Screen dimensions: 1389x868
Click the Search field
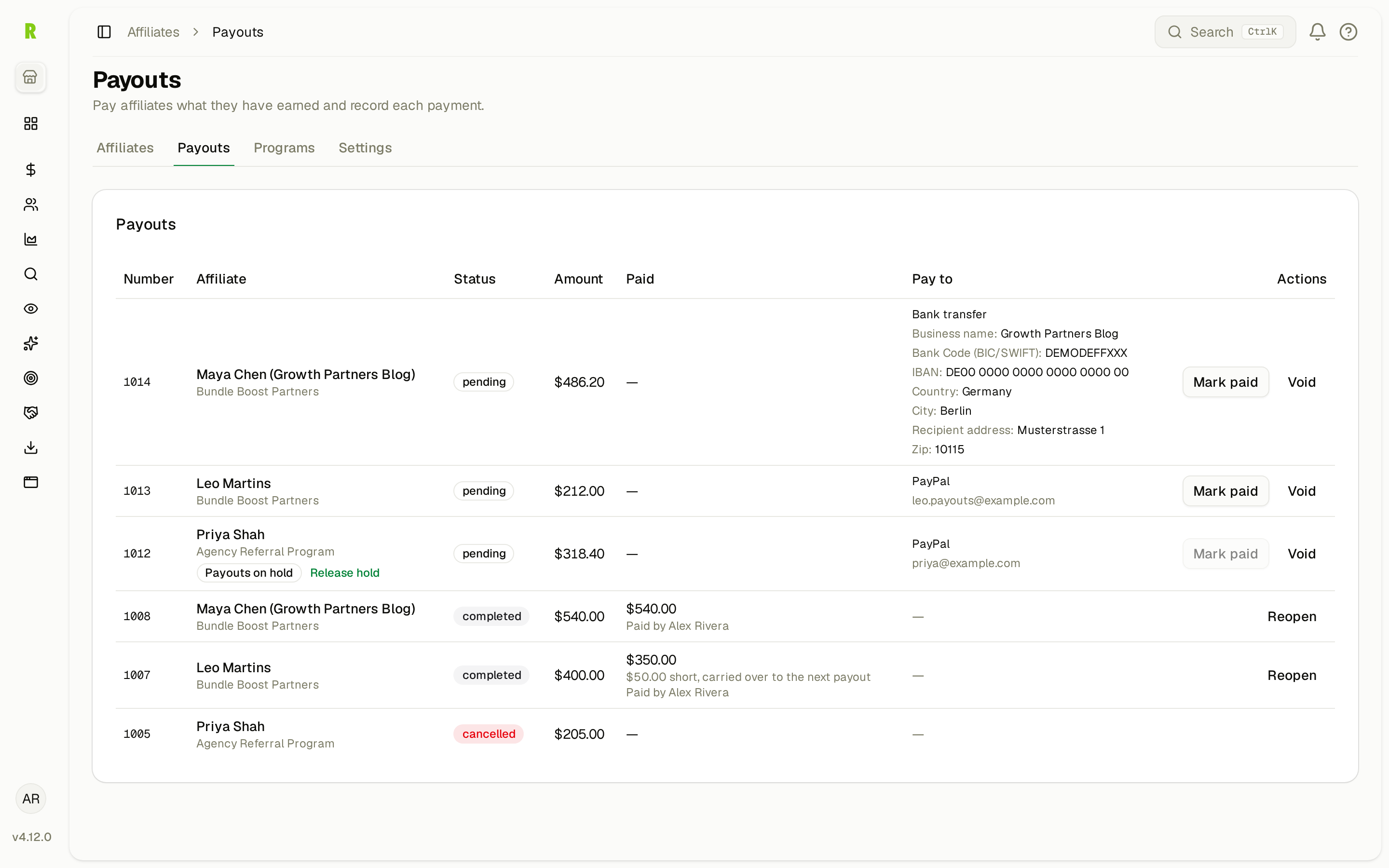click(1225, 31)
